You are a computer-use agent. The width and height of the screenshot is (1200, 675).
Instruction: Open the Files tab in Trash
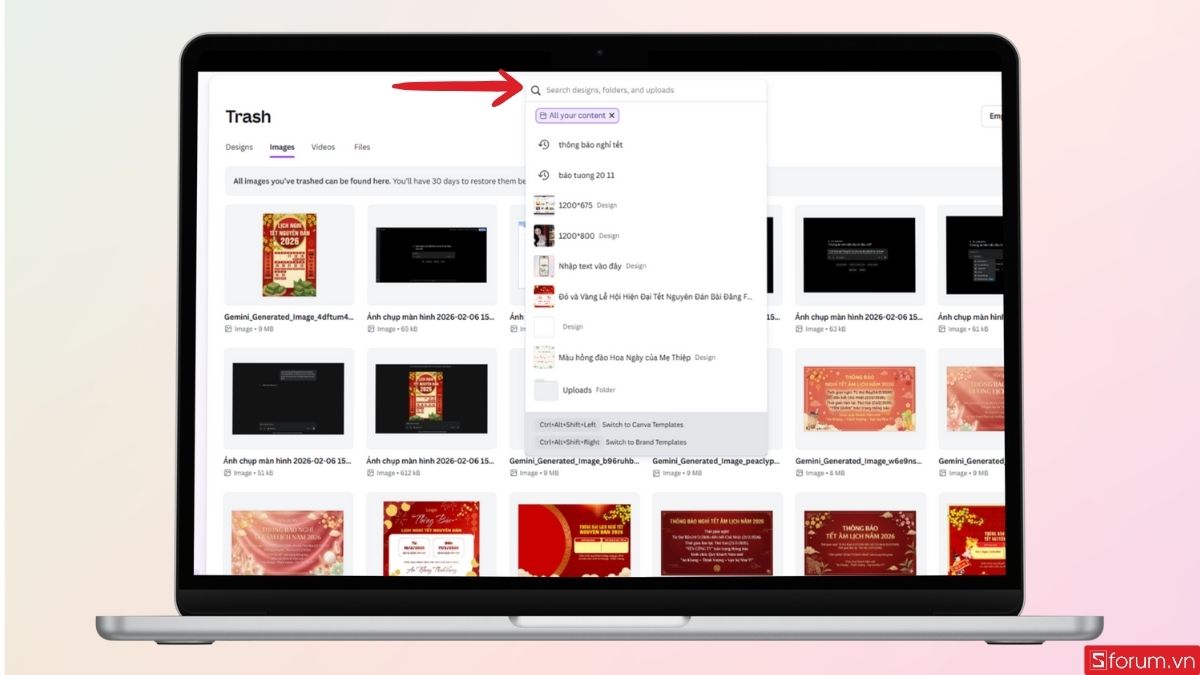362,147
